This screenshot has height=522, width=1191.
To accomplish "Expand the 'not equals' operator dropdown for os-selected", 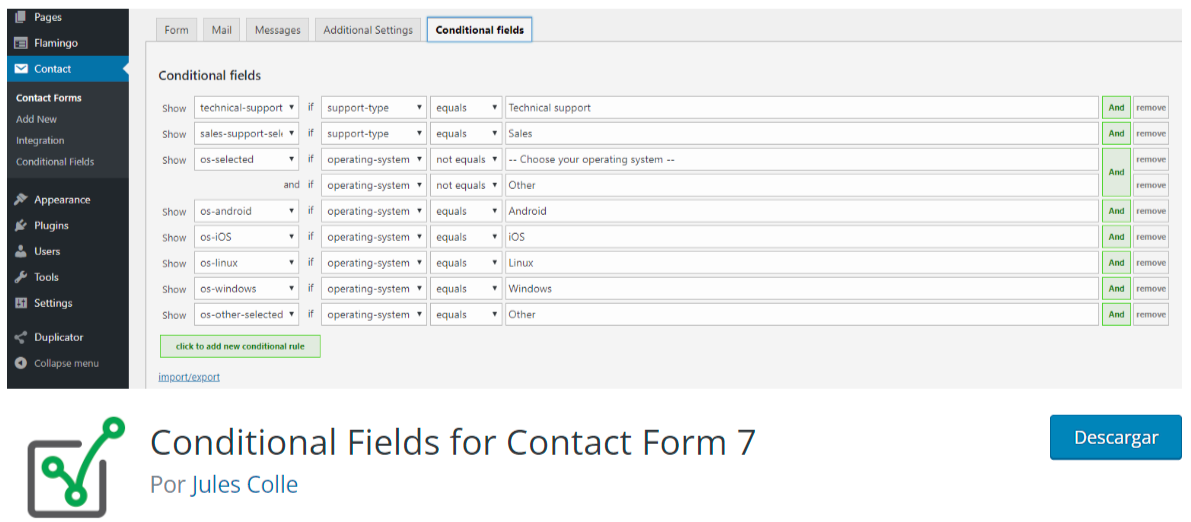I will coord(466,160).
